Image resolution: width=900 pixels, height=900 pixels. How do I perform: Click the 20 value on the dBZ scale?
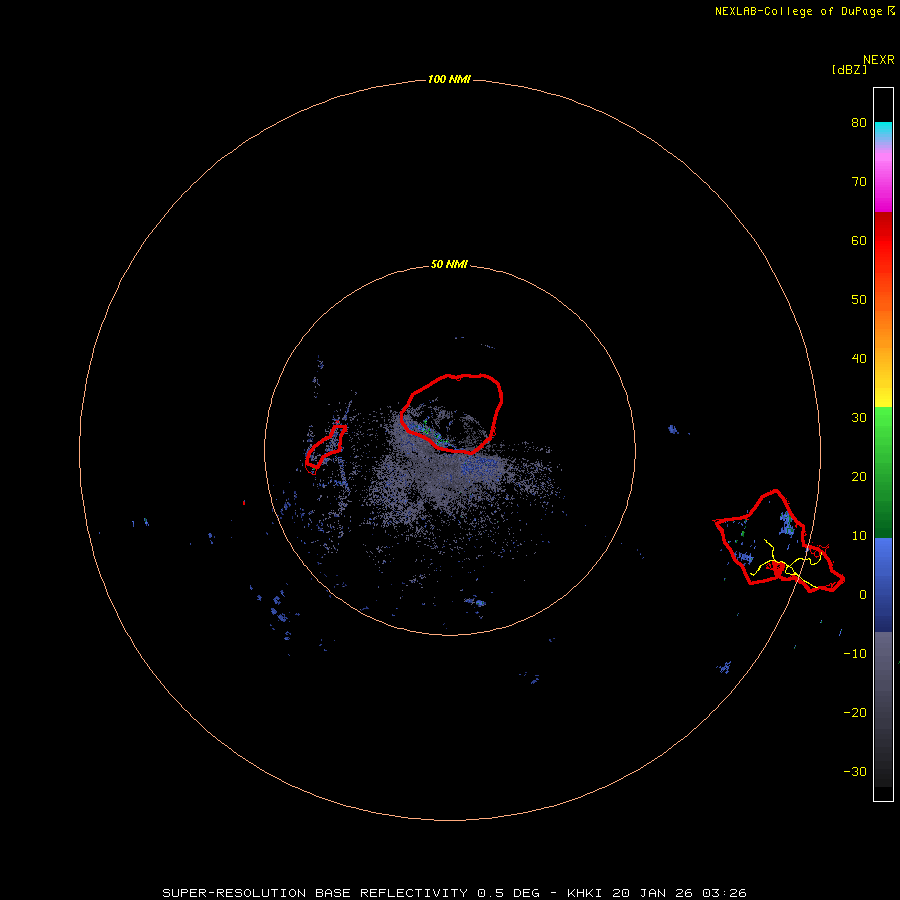pos(859,476)
